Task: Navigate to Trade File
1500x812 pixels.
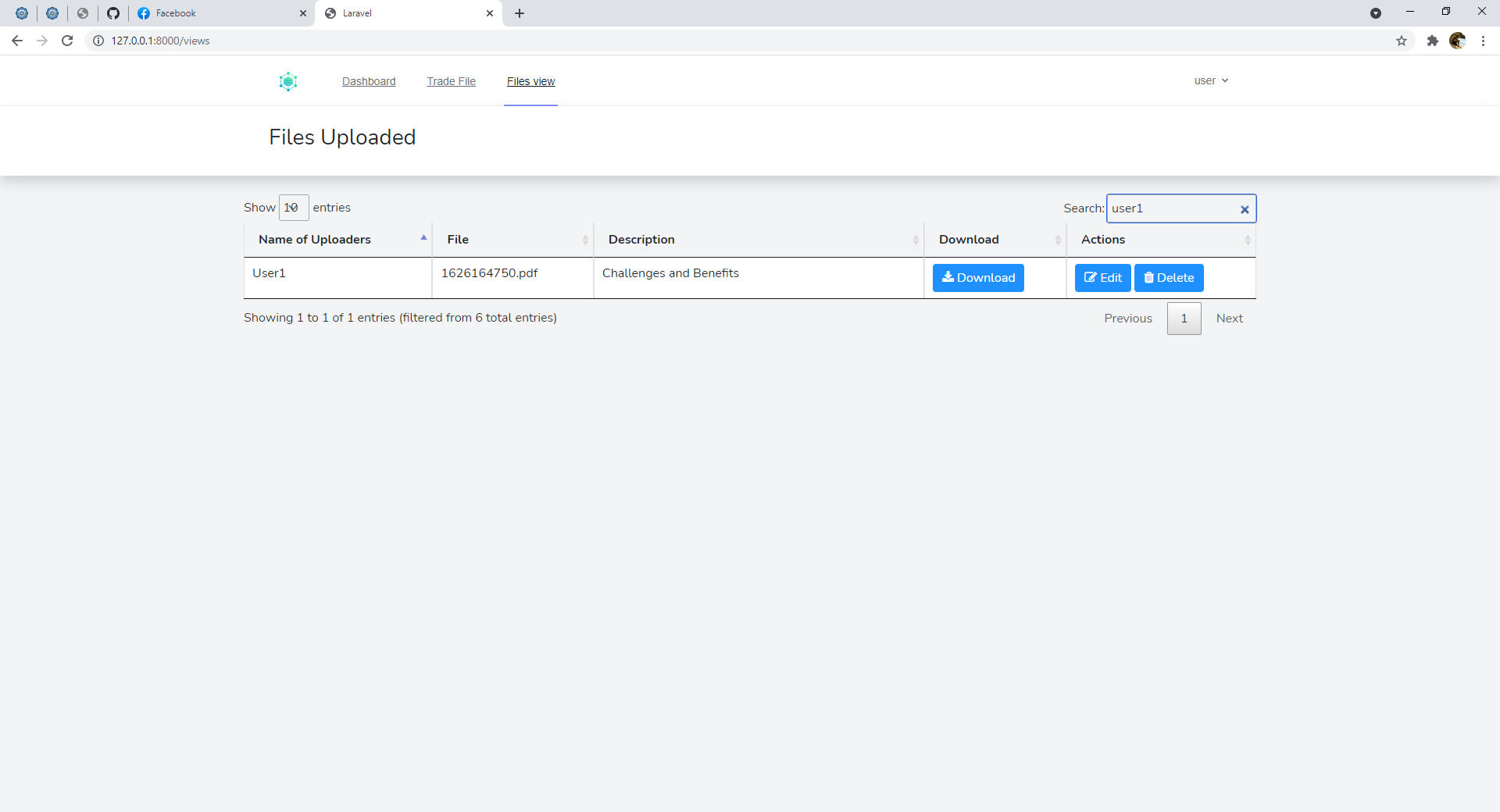Action: pos(451,81)
